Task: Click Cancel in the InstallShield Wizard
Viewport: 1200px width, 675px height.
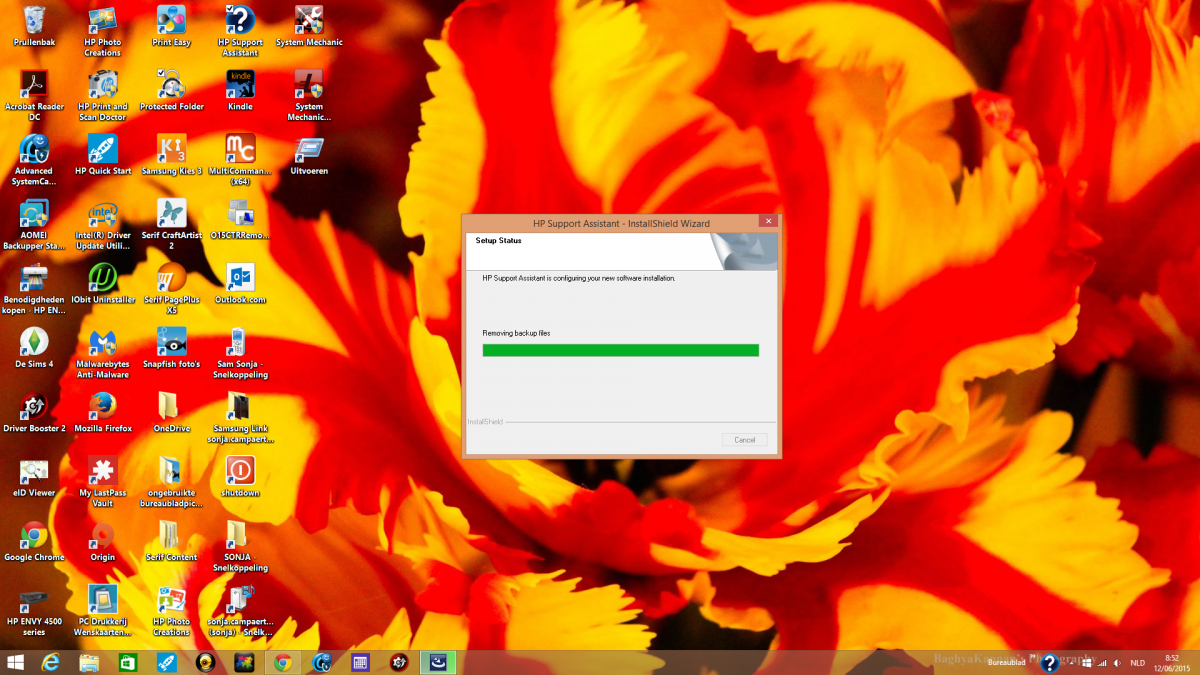Action: coord(744,440)
